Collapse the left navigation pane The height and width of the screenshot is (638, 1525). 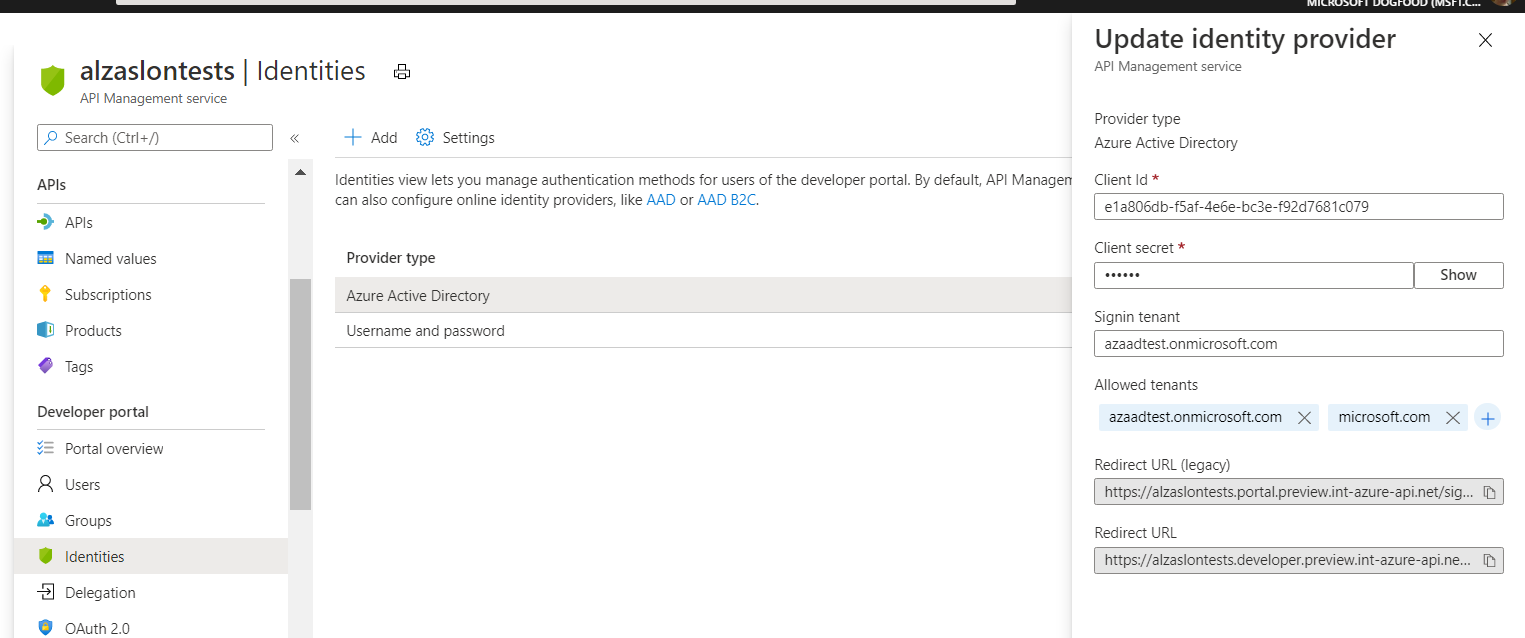[295, 139]
